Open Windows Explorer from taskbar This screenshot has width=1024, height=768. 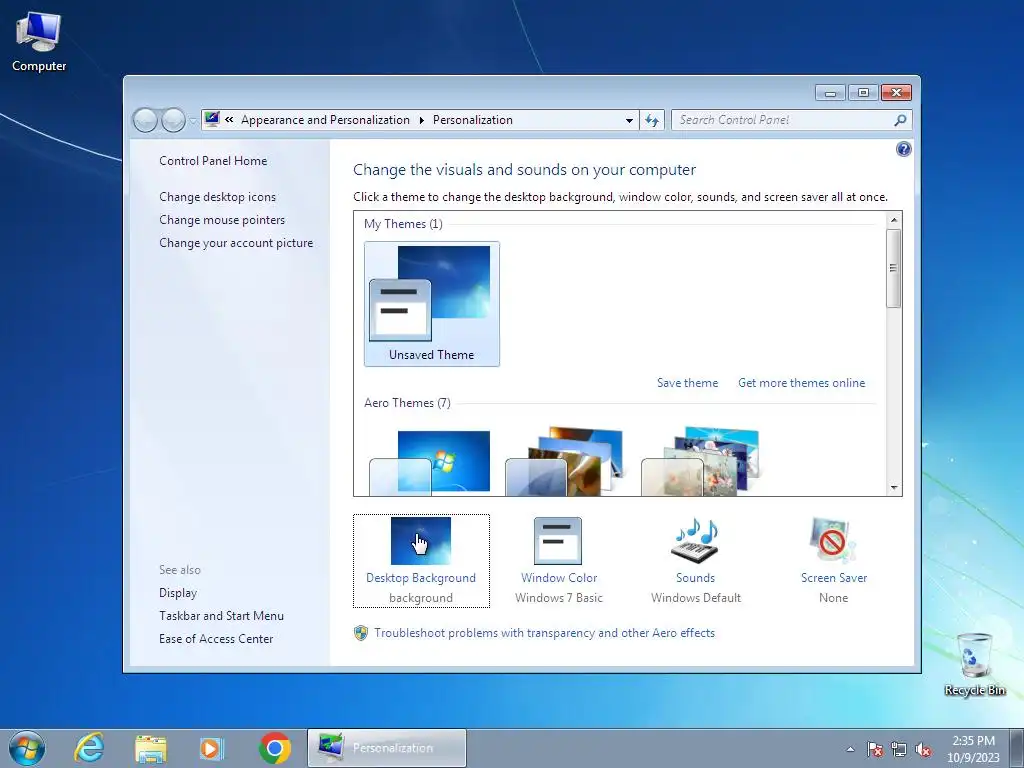pos(151,748)
